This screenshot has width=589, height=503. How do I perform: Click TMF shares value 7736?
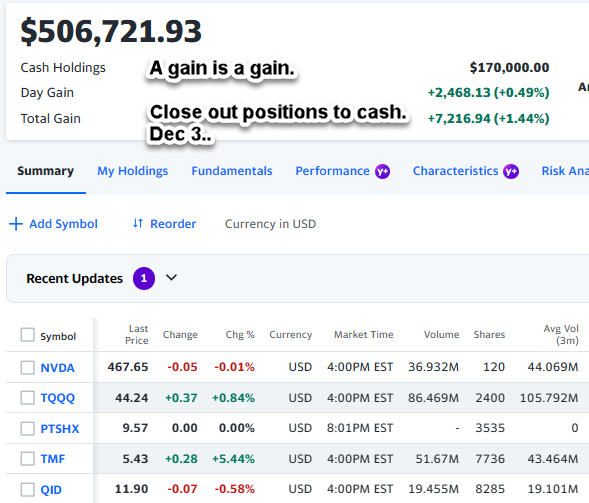click(x=490, y=459)
